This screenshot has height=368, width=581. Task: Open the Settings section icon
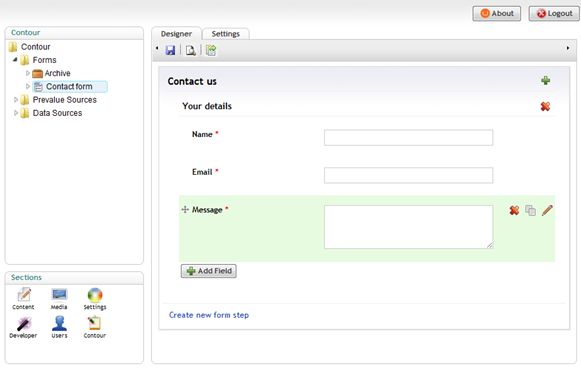[x=95, y=299]
